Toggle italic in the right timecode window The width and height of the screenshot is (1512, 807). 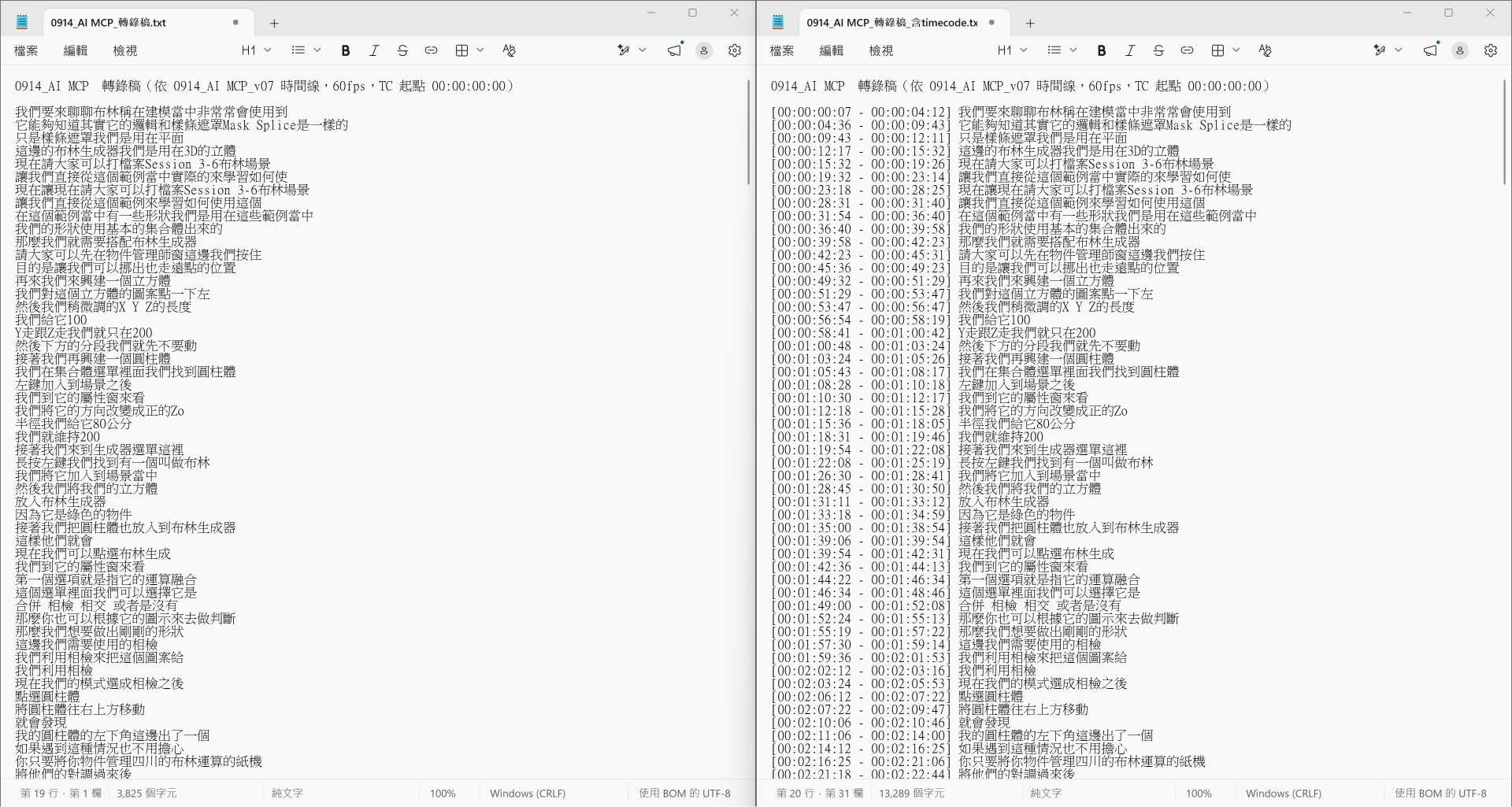[x=1130, y=50]
